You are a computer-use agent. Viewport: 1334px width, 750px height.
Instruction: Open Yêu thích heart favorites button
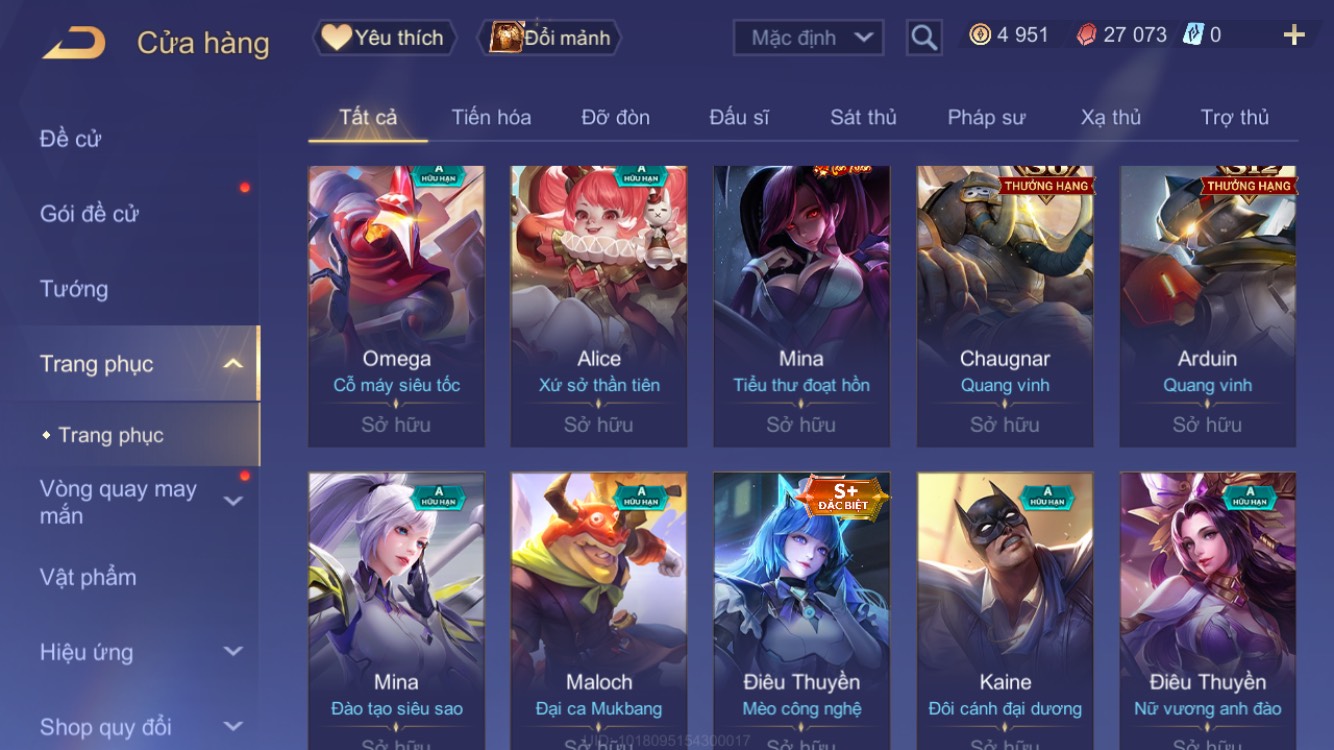[x=383, y=38]
